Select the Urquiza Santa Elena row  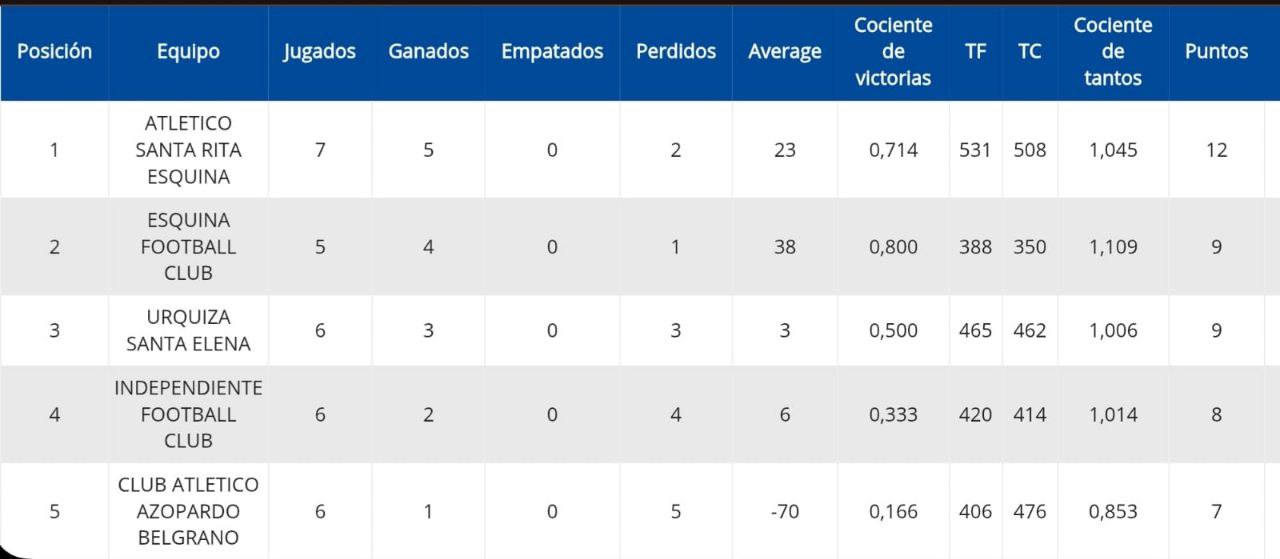tap(188, 330)
